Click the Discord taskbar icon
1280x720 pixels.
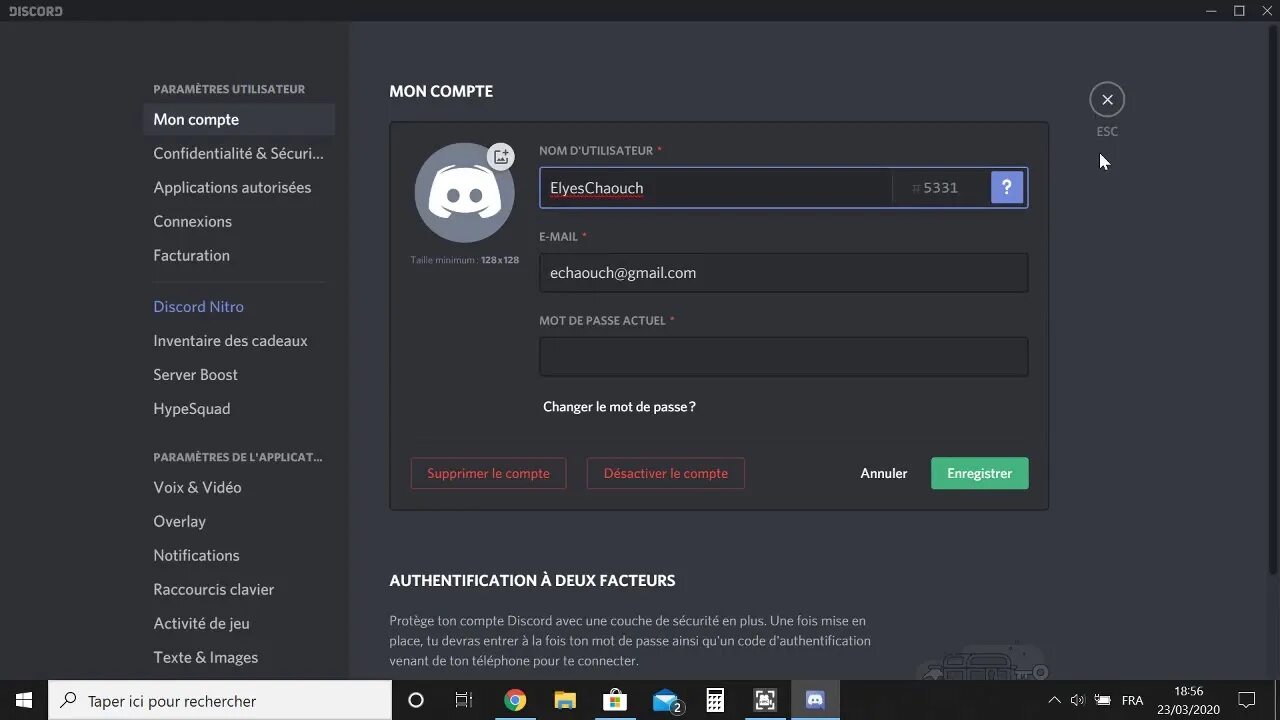tap(815, 700)
